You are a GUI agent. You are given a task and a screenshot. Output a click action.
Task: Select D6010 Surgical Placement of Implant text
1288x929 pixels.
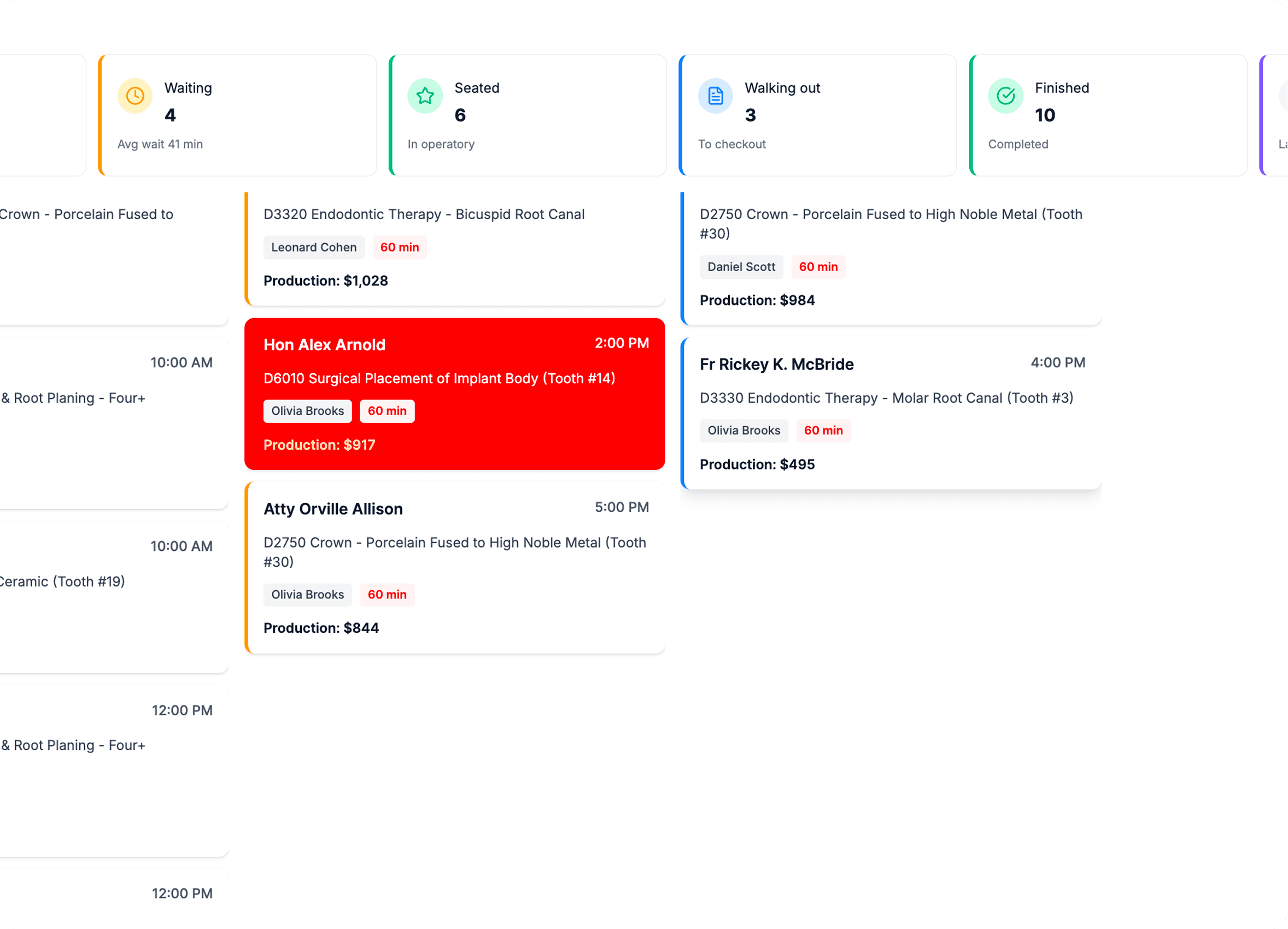coord(439,379)
